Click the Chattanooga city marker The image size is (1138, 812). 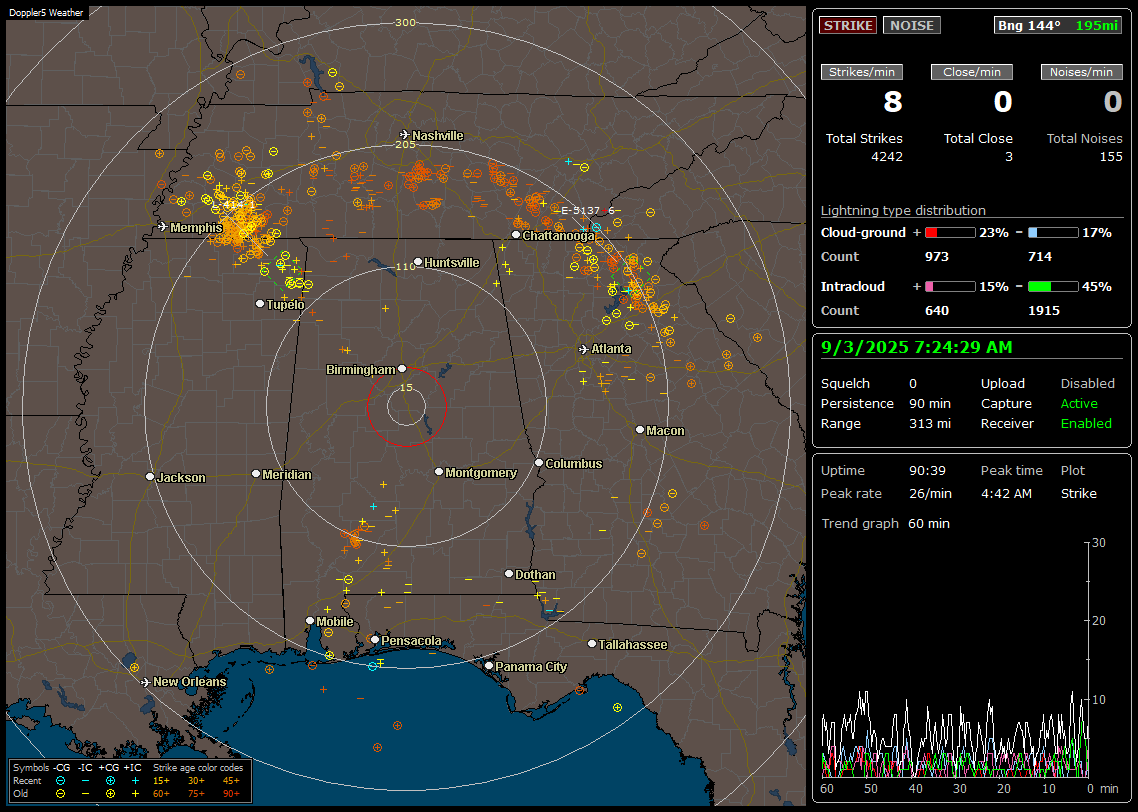coord(516,234)
